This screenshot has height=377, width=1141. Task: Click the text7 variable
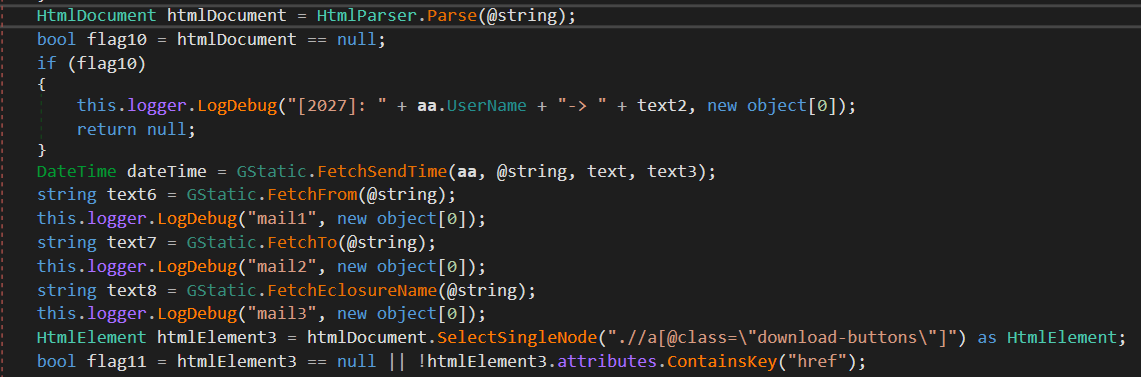(x=131, y=242)
